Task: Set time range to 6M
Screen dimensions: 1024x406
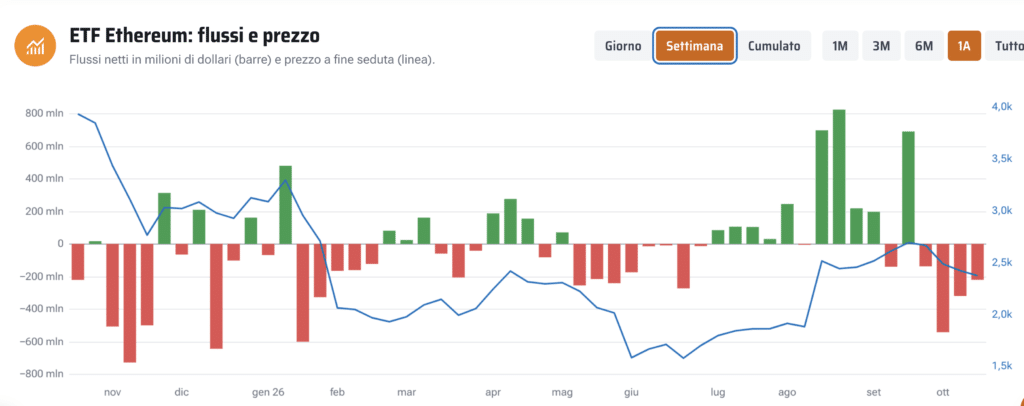Action: point(923,46)
